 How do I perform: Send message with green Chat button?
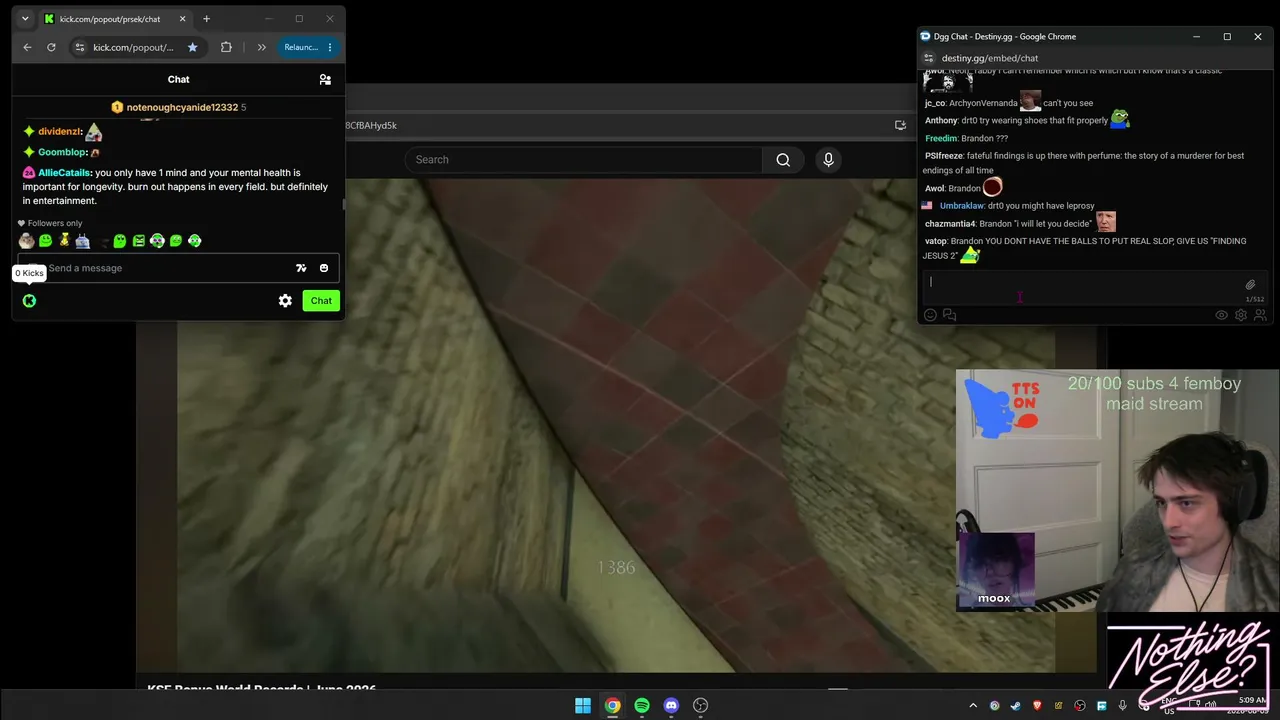coord(321,300)
